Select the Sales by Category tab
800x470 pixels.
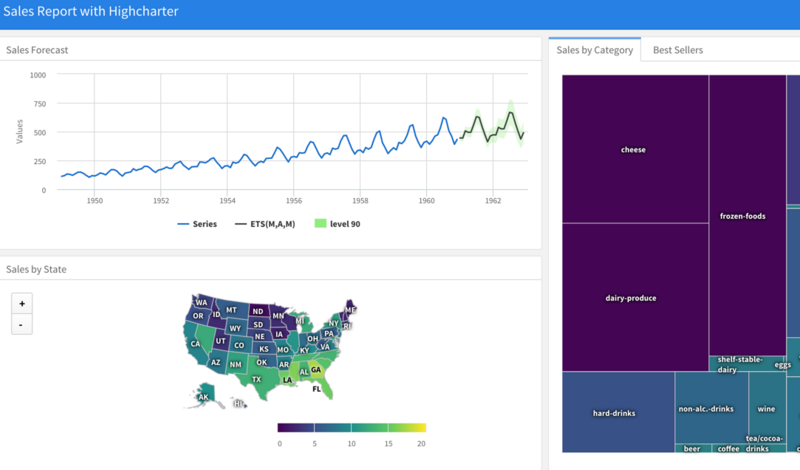click(594, 50)
